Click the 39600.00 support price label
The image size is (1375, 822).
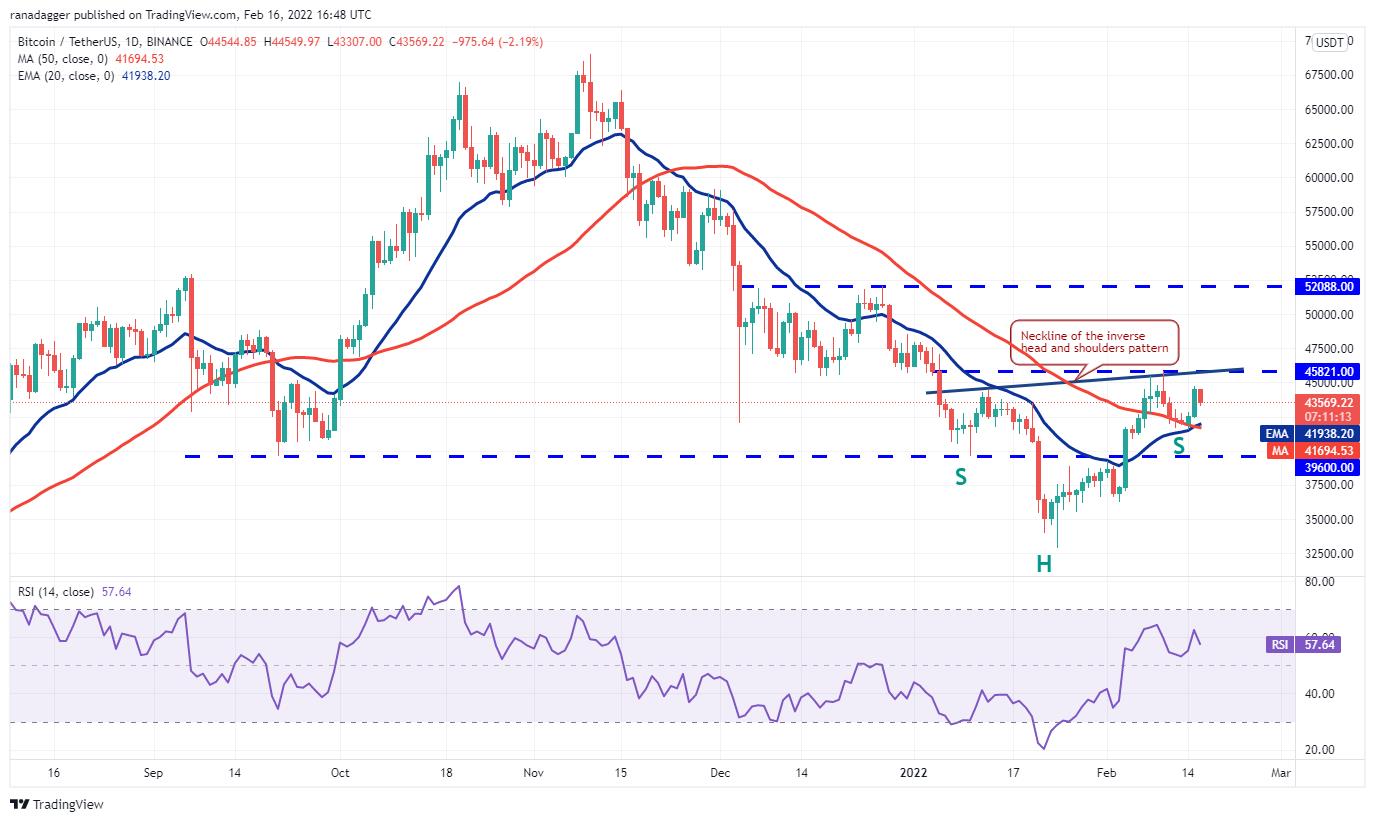(1329, 468)
